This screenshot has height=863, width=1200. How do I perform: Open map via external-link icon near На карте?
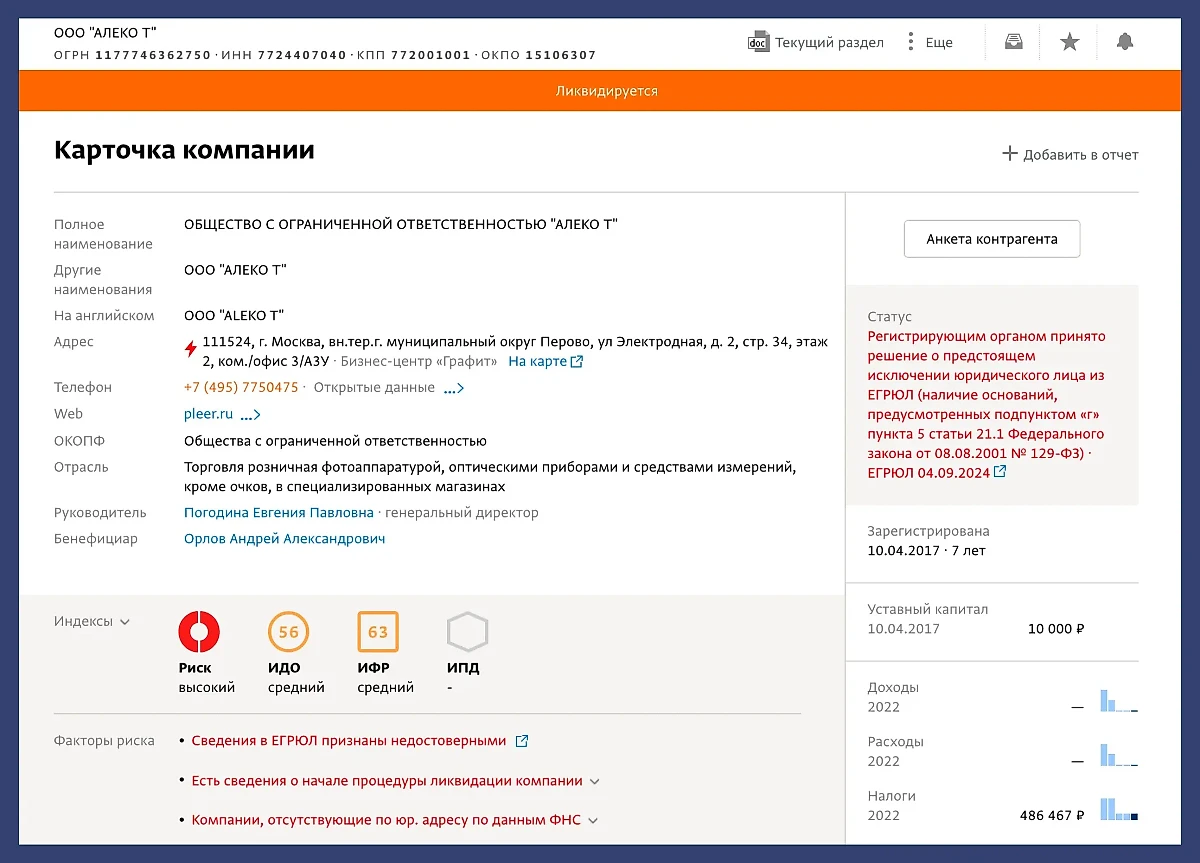click(576, 362)
